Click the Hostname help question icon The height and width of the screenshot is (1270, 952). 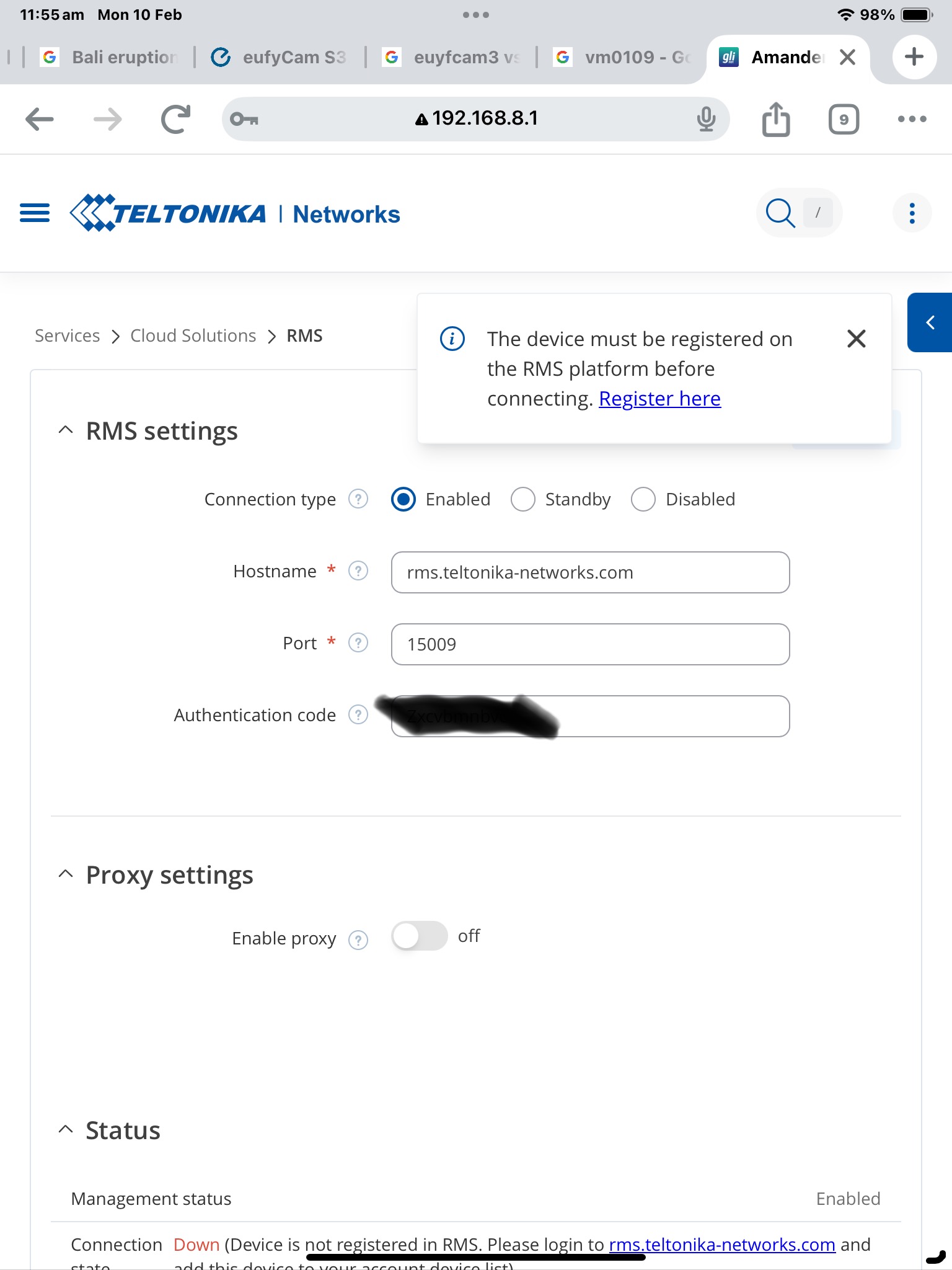point(358,571)
